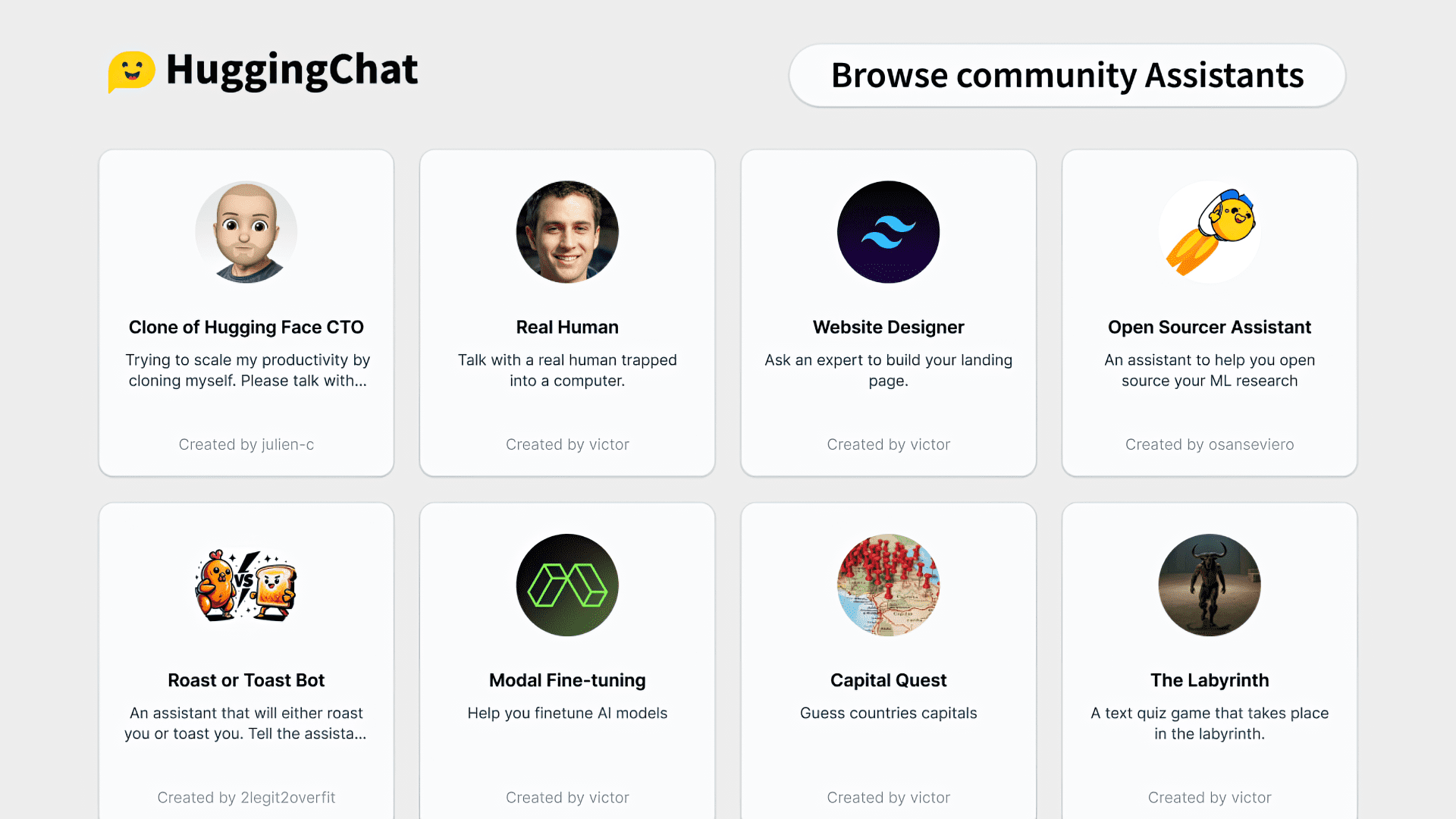
Task: Click the Real Human profile photo
Action: (567, 232)
